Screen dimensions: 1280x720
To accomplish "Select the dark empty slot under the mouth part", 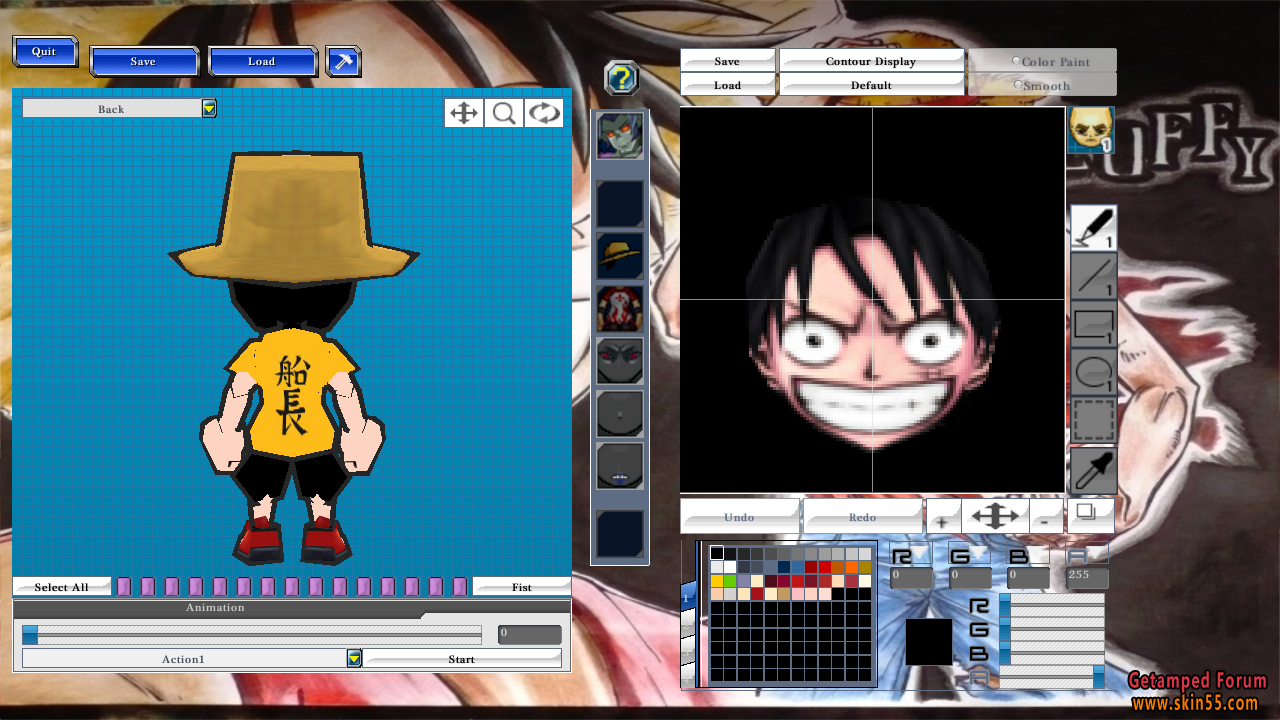I will pyautogui.click(x=620, y=533).
